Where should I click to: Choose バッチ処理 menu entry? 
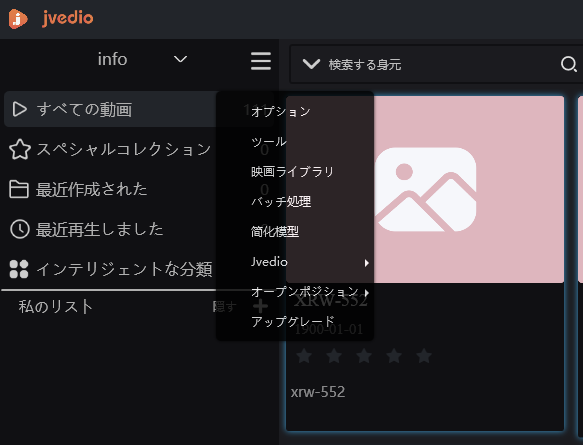point(295,202)
